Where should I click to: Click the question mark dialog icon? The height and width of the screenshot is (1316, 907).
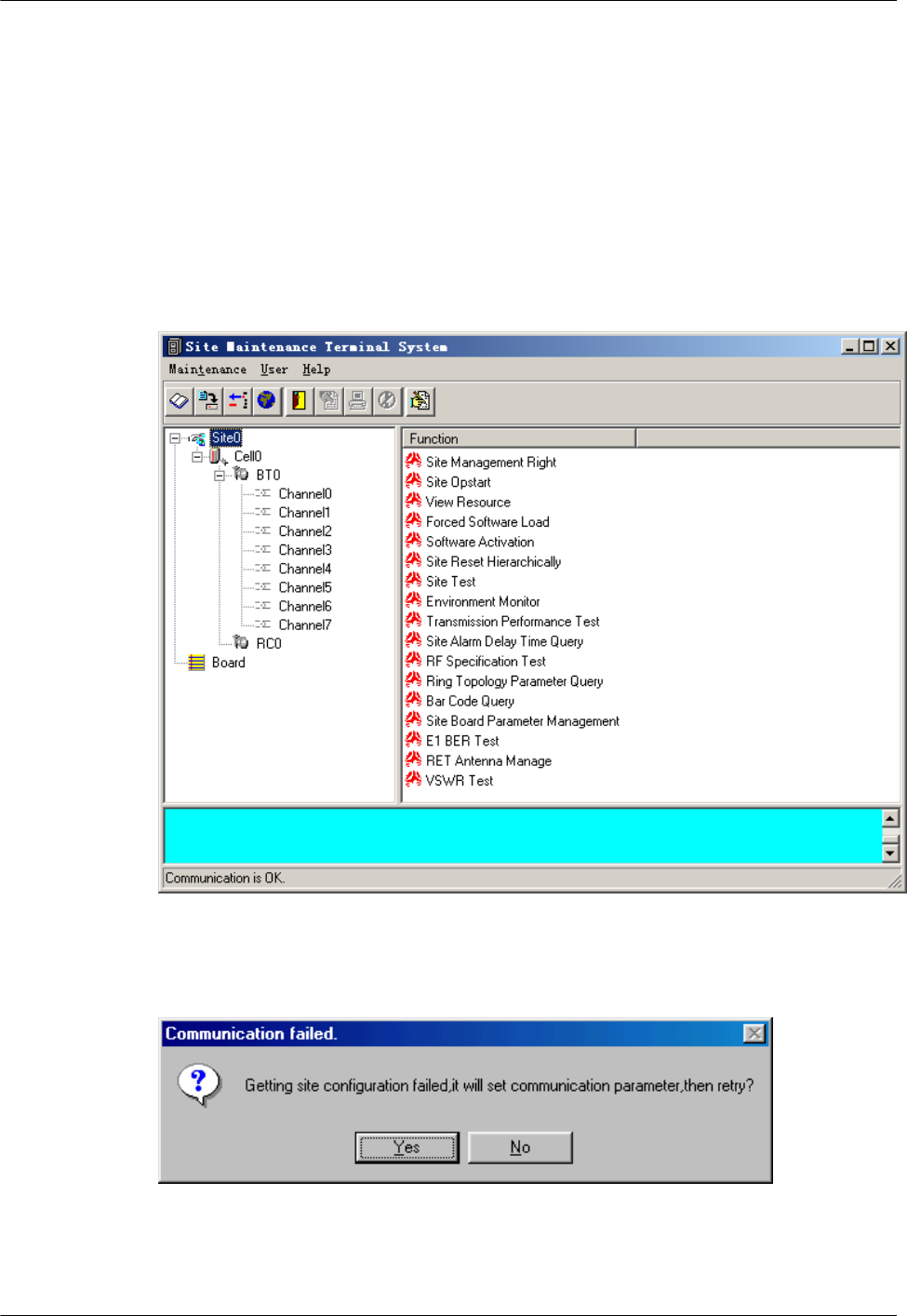point(199,1085)
